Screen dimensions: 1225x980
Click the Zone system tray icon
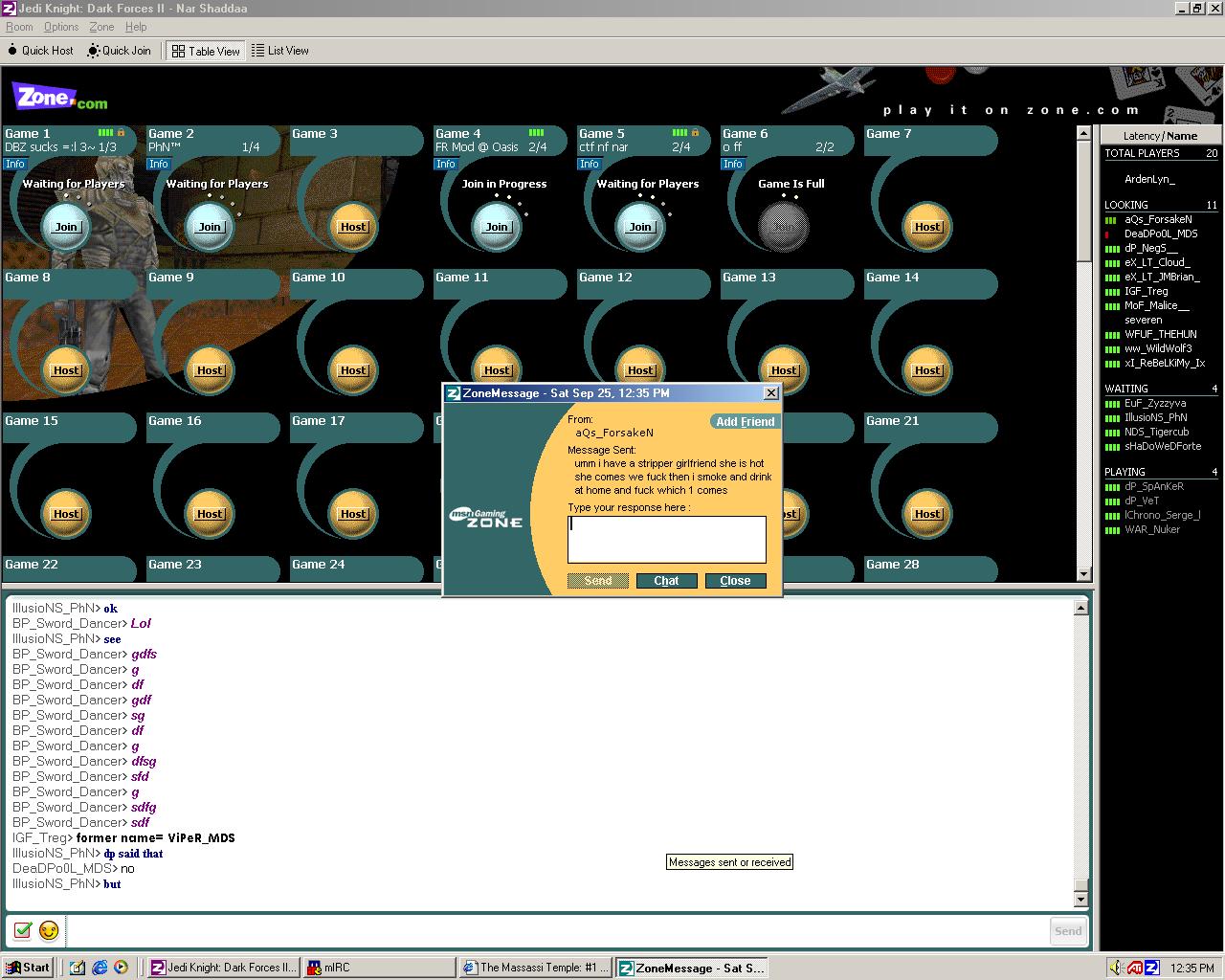point(1151,968)
